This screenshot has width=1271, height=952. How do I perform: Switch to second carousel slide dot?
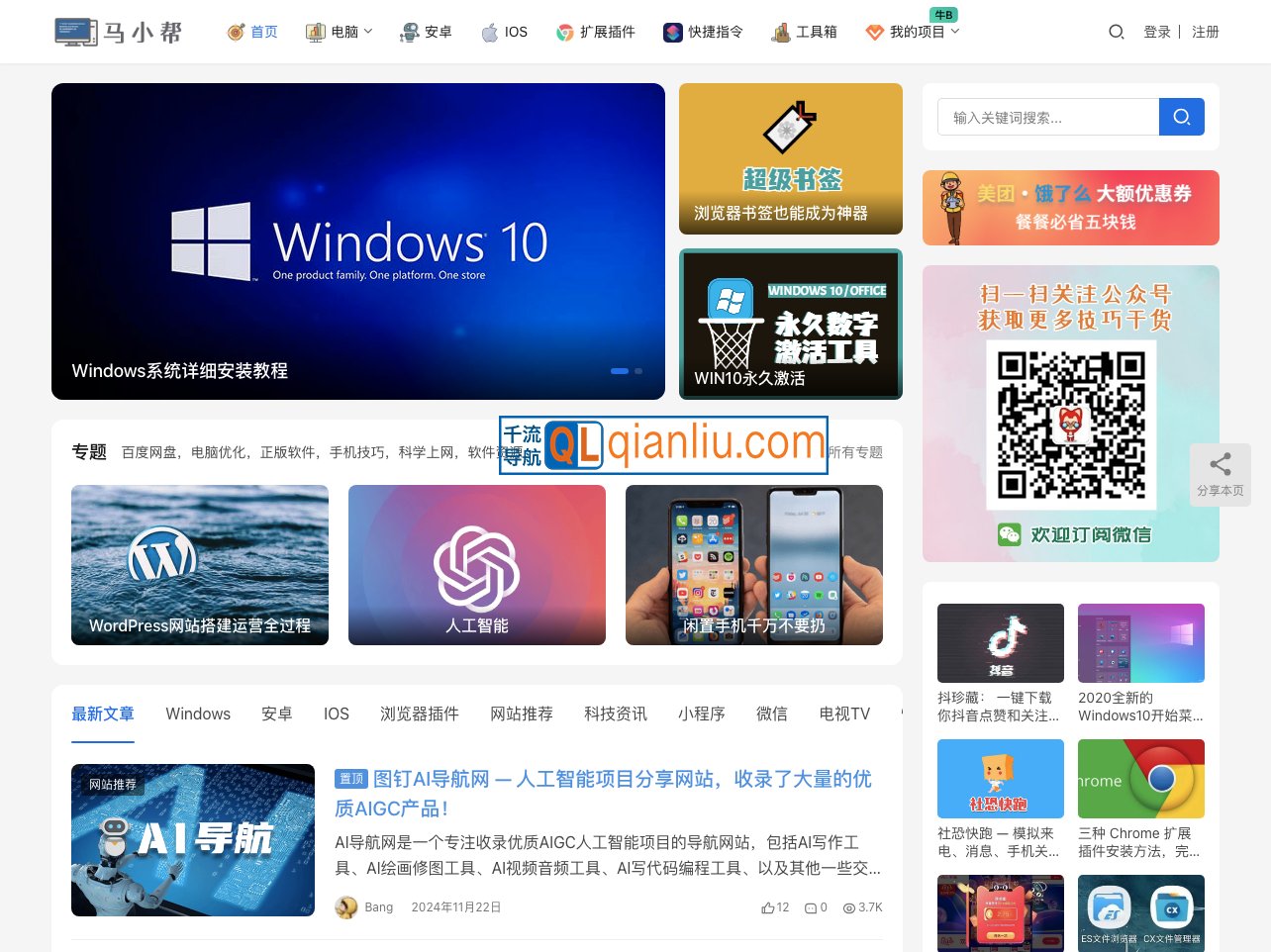coord(638,371)
